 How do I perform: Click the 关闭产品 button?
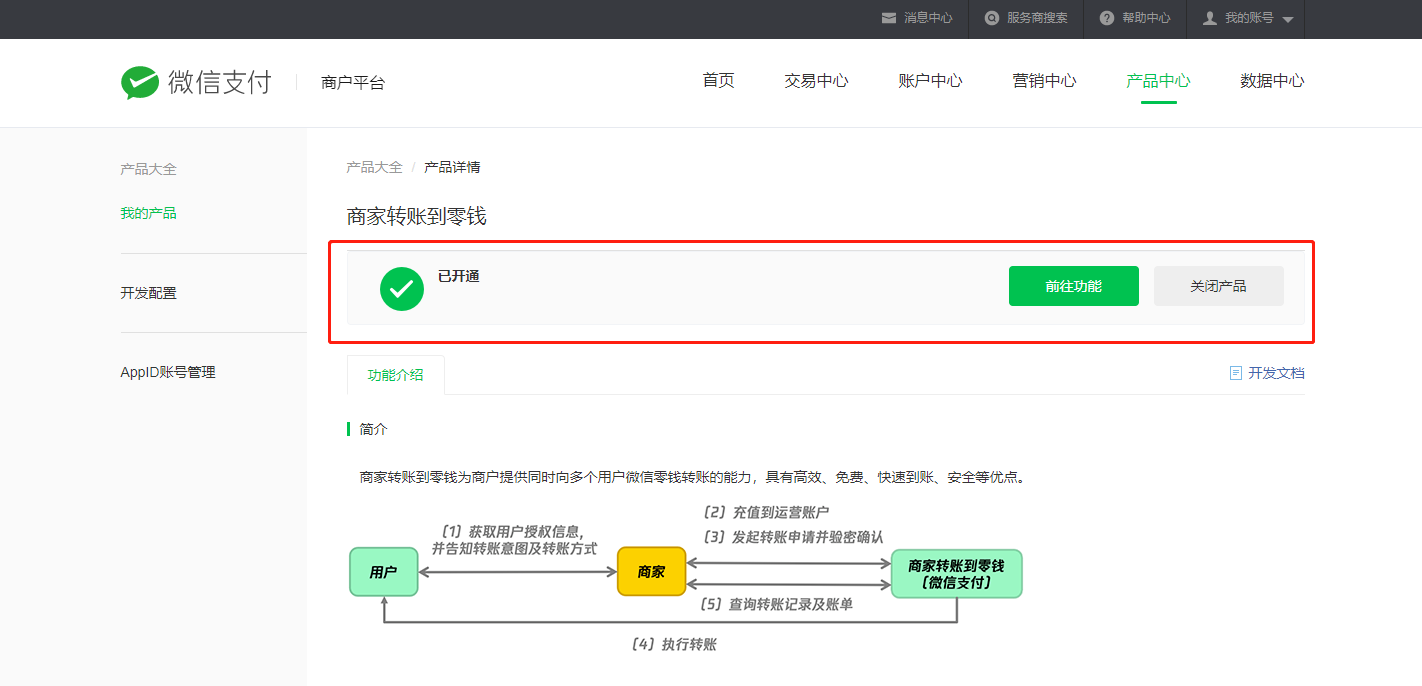click(1219, 286)
